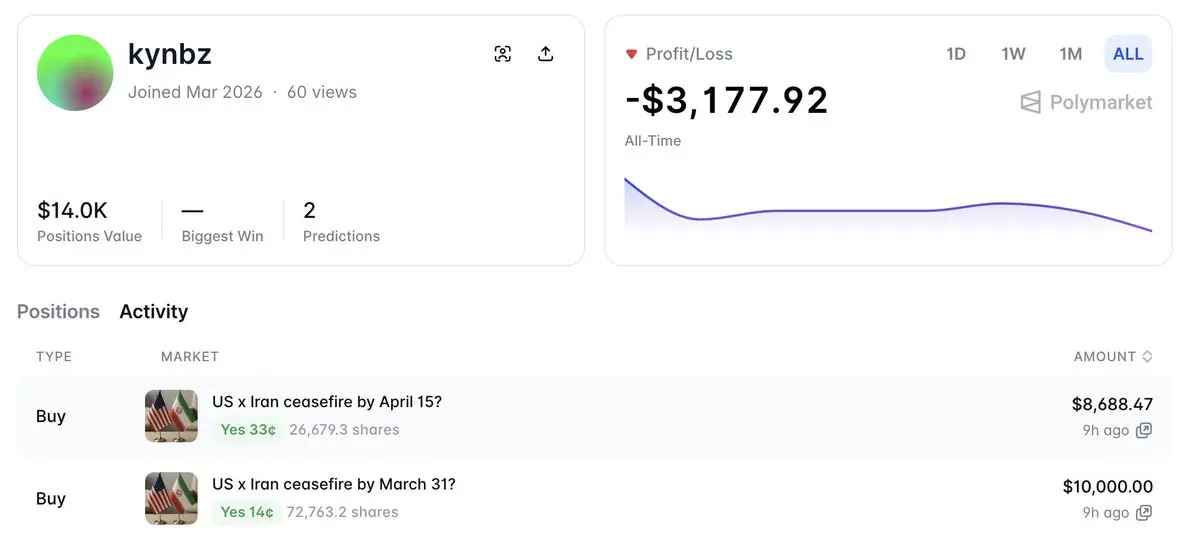Switch to the Positions tab
Screen dimensions: 1200x554
(x=58, y=312)
